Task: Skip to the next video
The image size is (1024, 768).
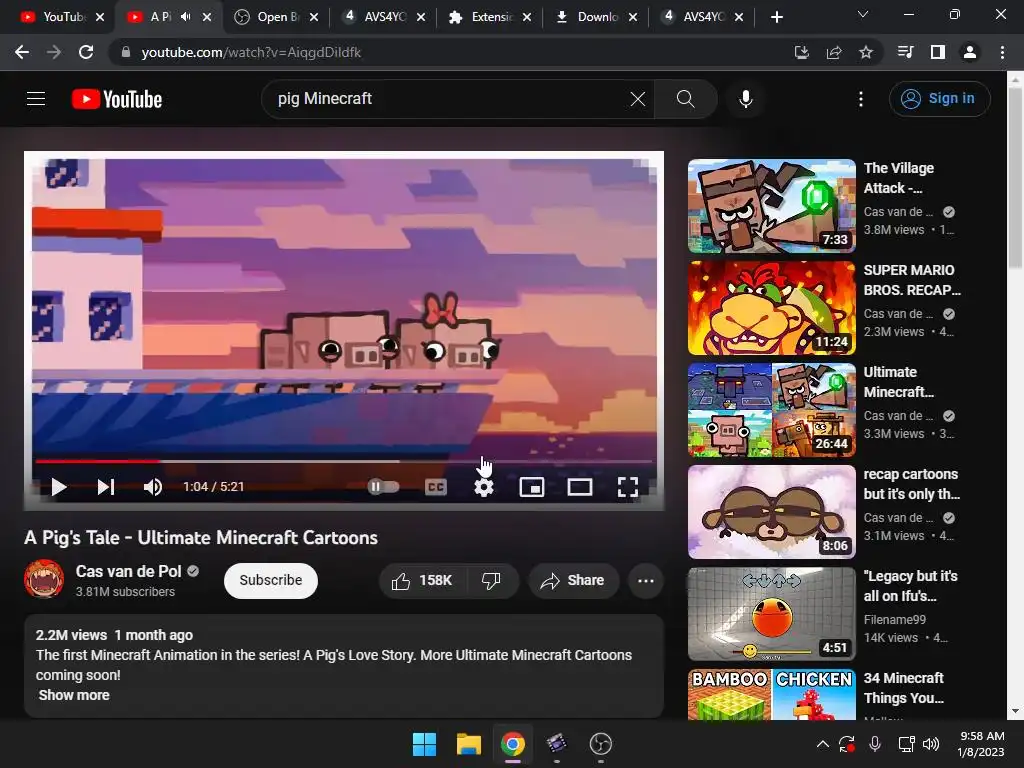Action: pos(106,487)
